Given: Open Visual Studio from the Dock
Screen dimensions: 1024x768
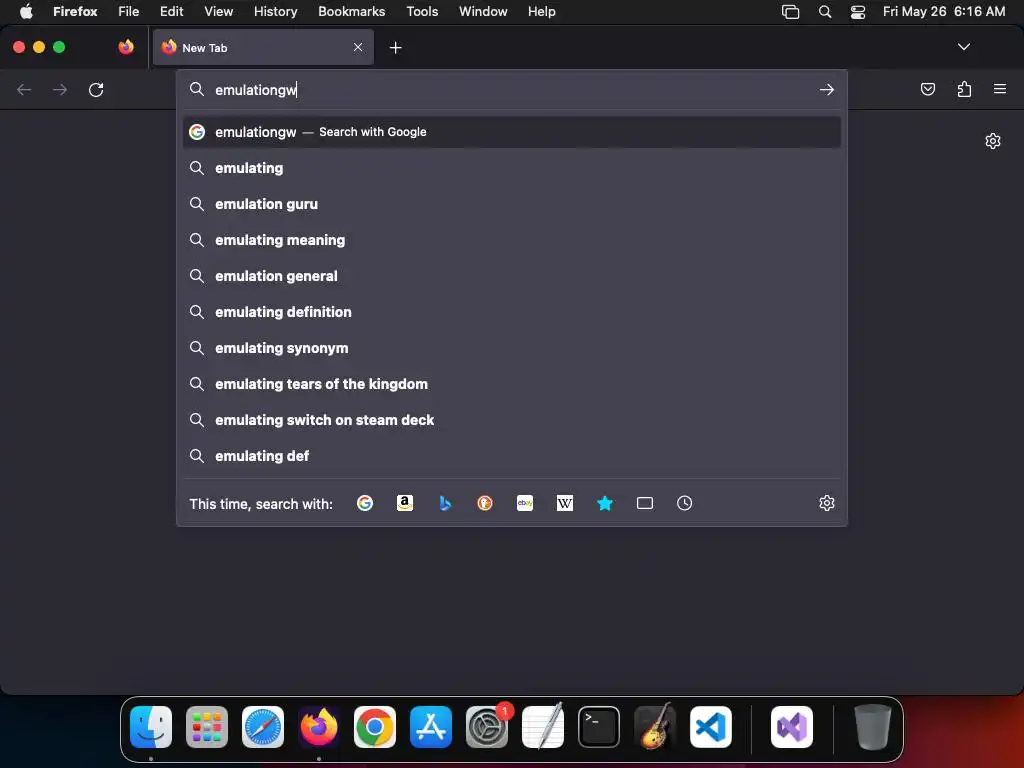Looking at the screenshot, I should [x=792, y=727].
